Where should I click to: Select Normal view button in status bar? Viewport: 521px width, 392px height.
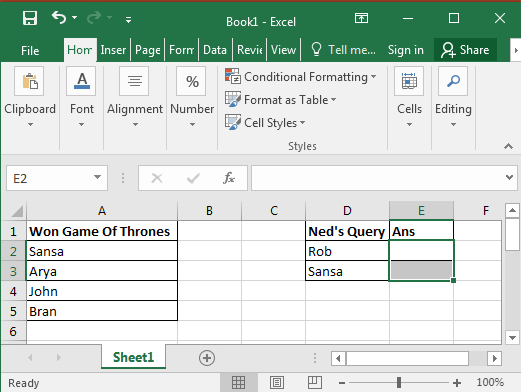click(238, 383)
